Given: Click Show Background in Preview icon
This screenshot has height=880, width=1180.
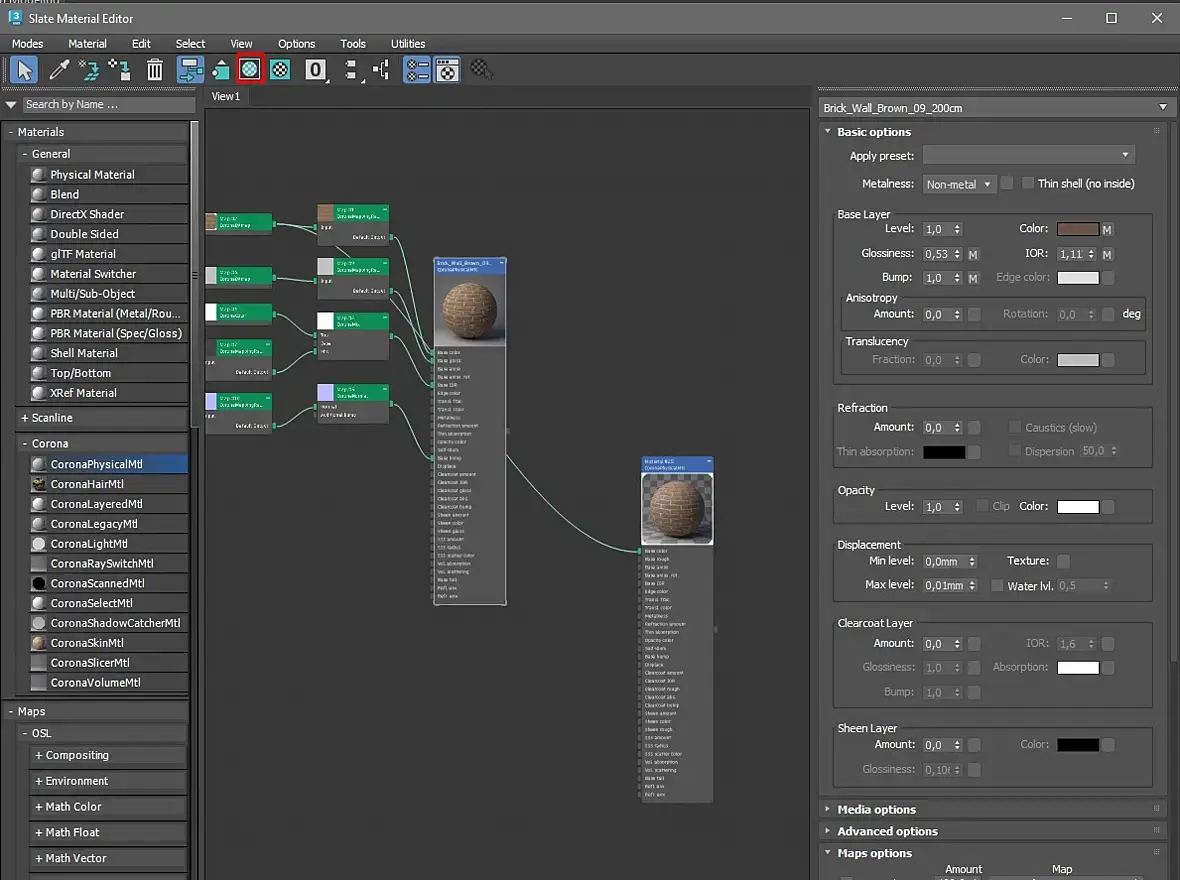Looking at the screenshot, I should [280, 69].
